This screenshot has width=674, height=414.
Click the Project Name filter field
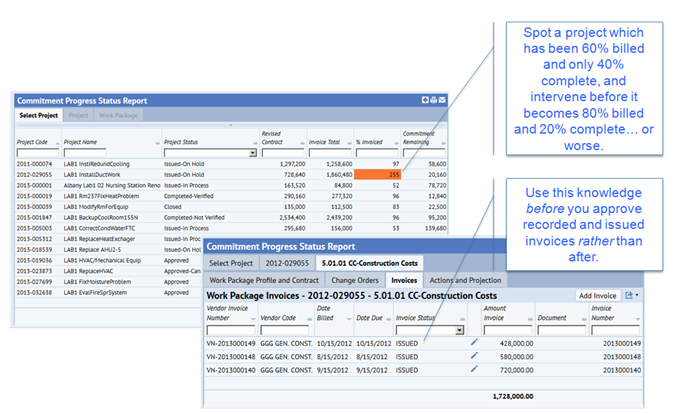pyautogui.click(x=85, y=153)
